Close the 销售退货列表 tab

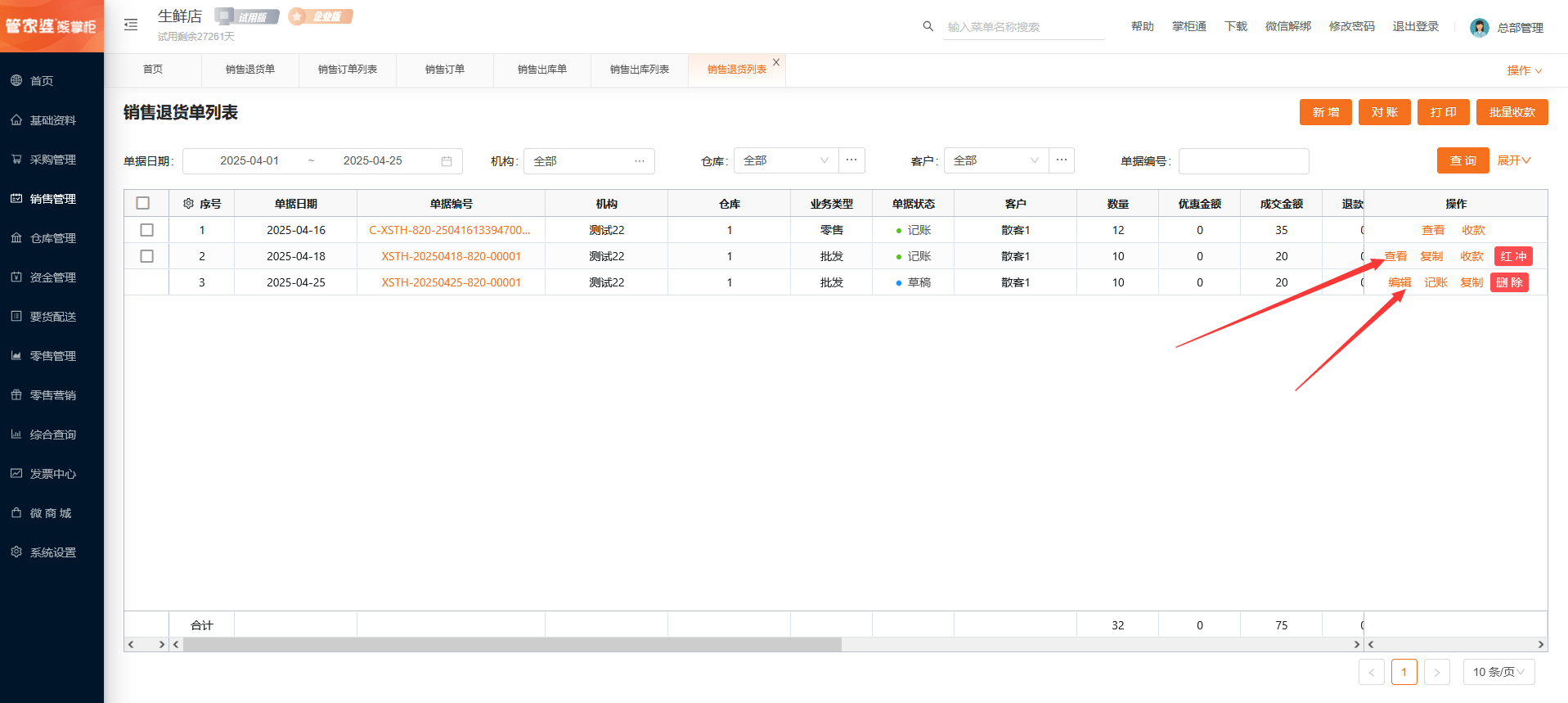pos(776,62)
